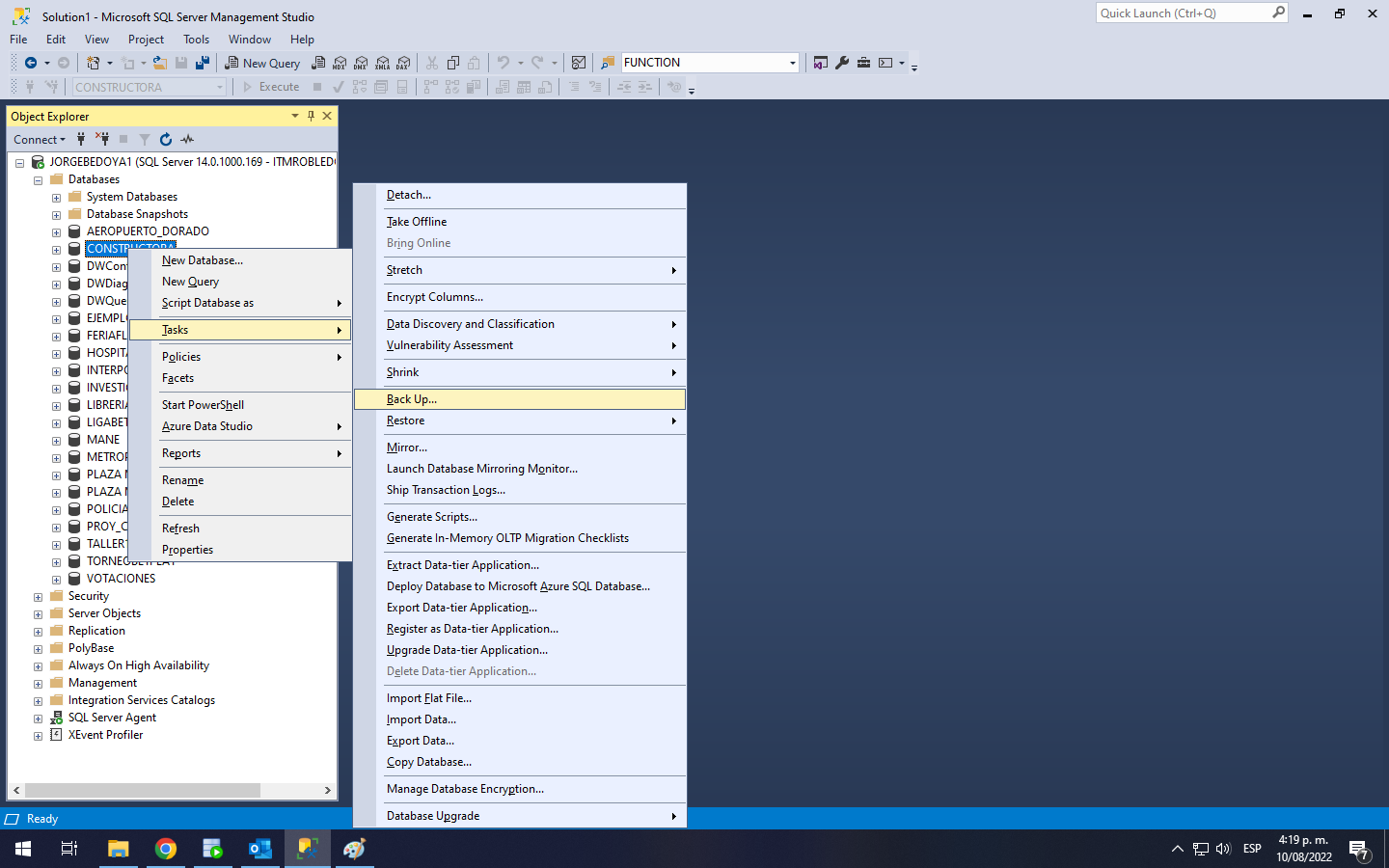Open Analysis Services XMLA Query icon

point(382,63)
